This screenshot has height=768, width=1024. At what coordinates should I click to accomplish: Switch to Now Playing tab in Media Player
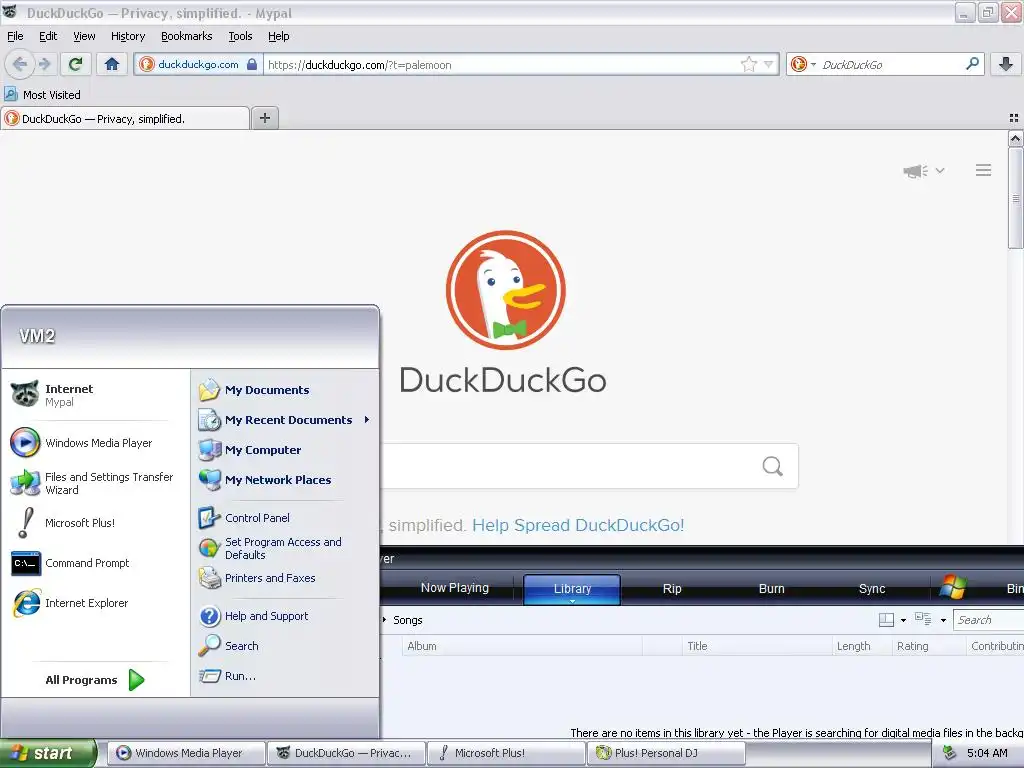click(x=455, y=588)
